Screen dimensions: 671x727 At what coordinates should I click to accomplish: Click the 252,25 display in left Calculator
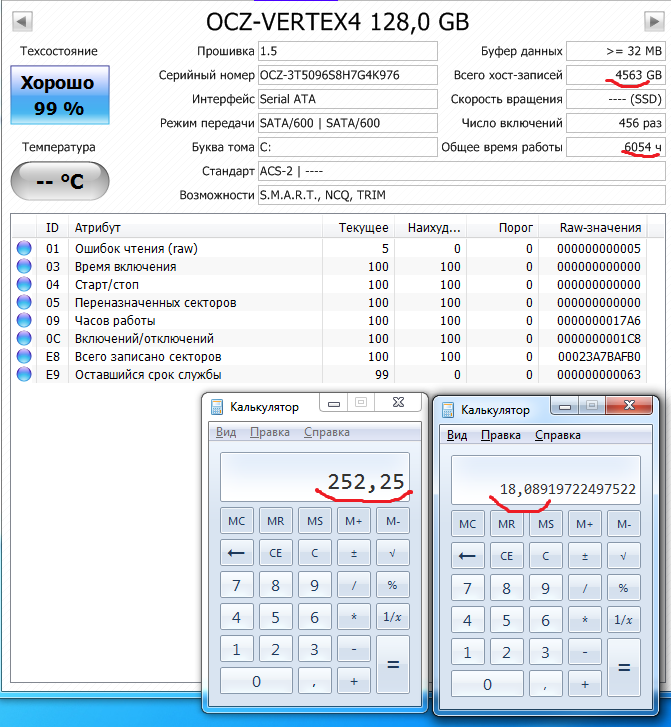point(315,477)
